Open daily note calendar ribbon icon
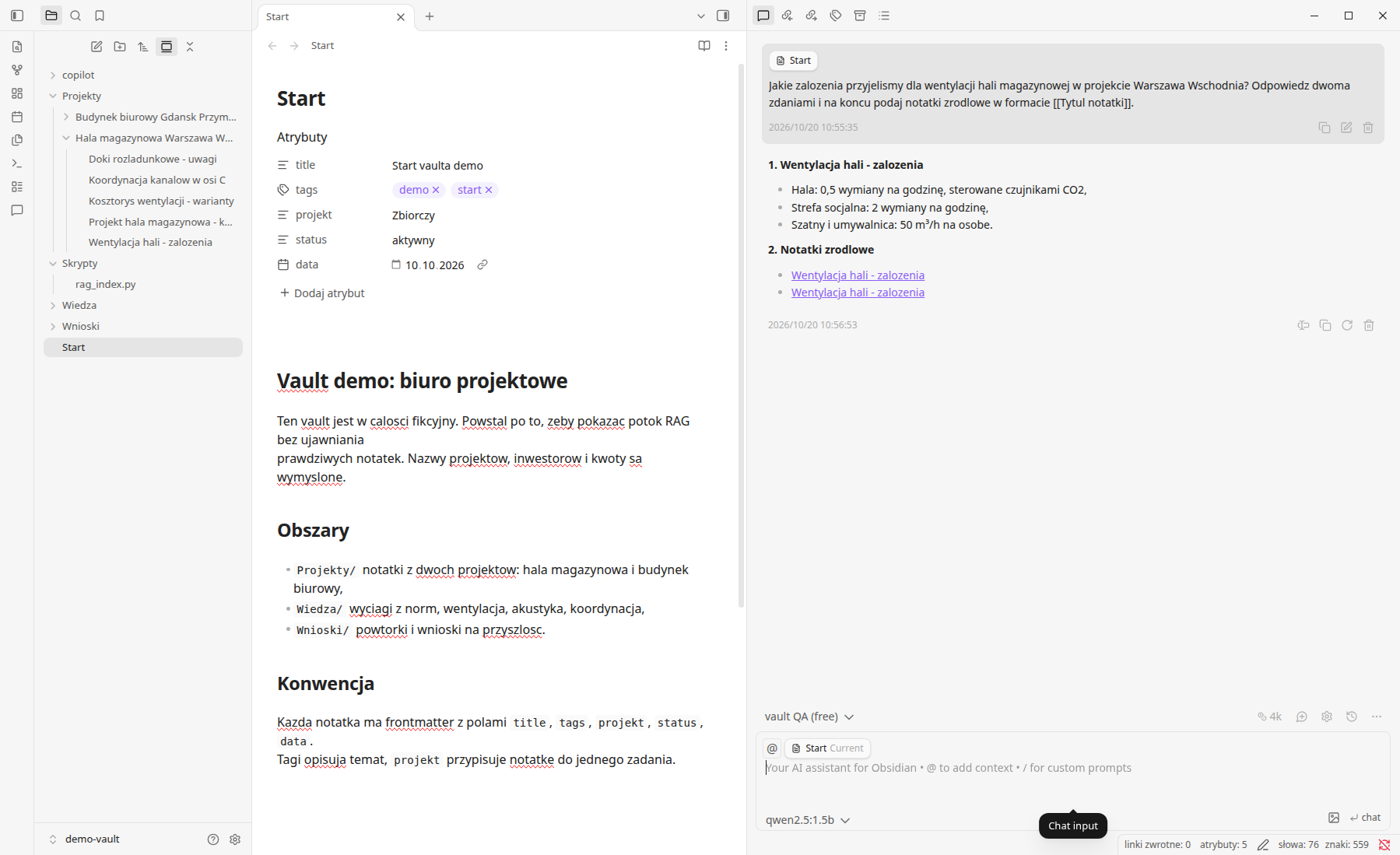 pyautogui.click(x=17, y=117)
